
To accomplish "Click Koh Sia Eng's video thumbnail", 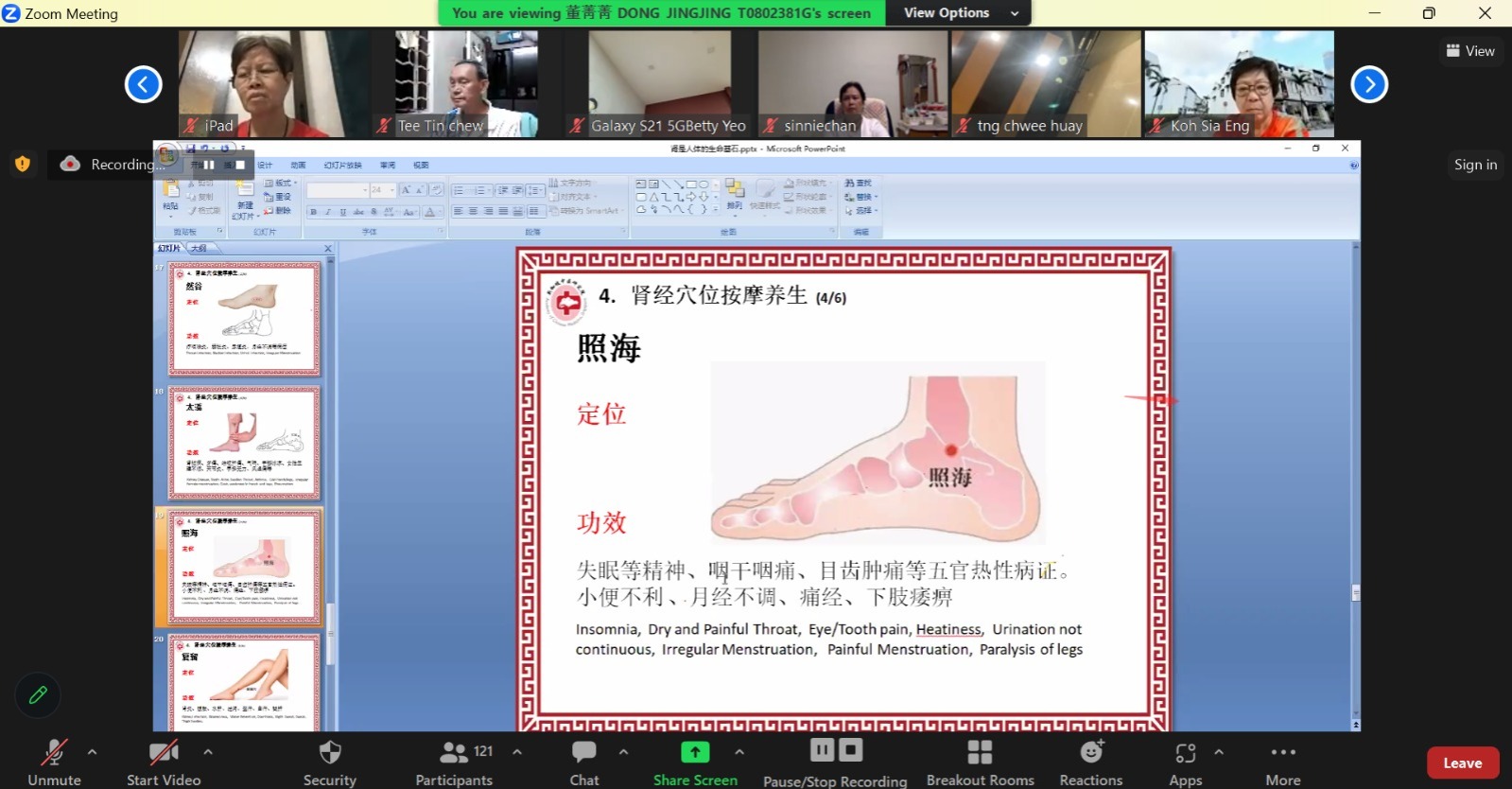I will tap(1239, 83).
